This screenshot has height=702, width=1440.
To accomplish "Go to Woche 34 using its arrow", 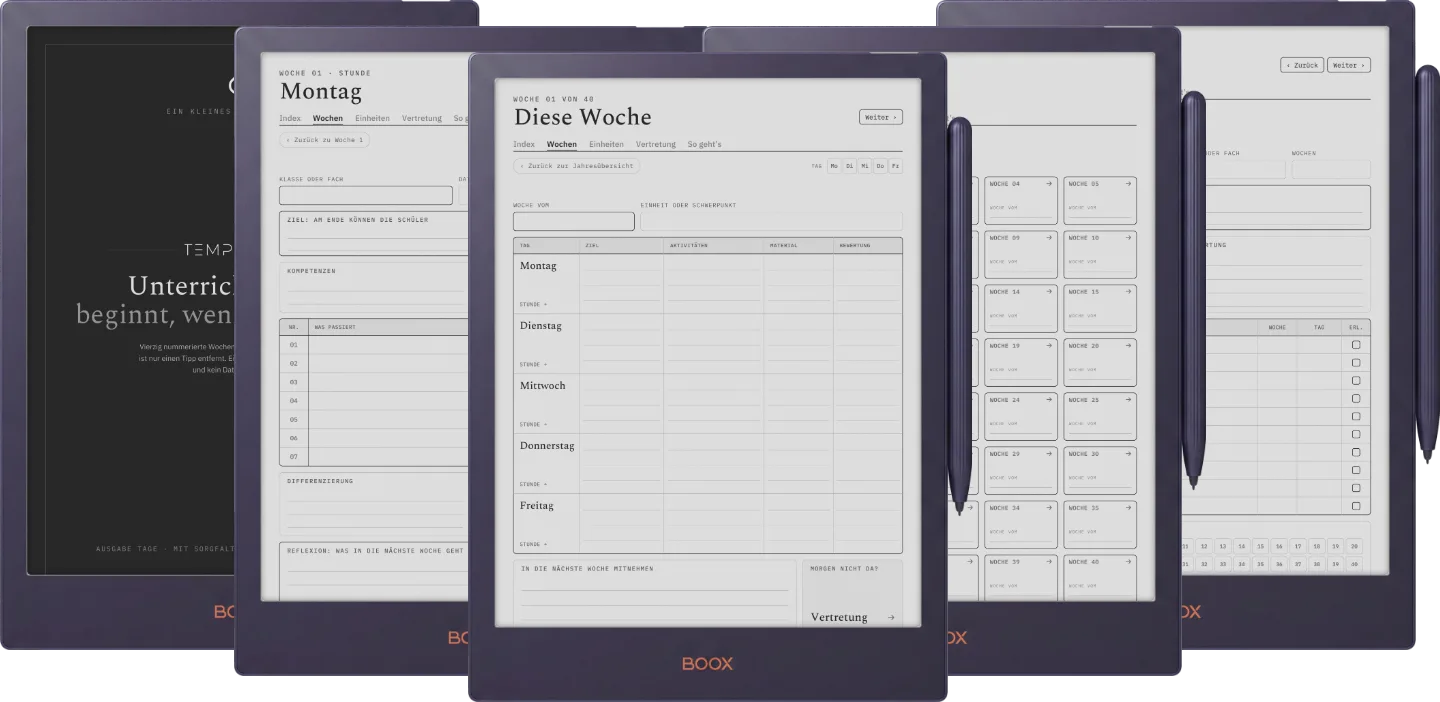I will (x=1049, y=507).
